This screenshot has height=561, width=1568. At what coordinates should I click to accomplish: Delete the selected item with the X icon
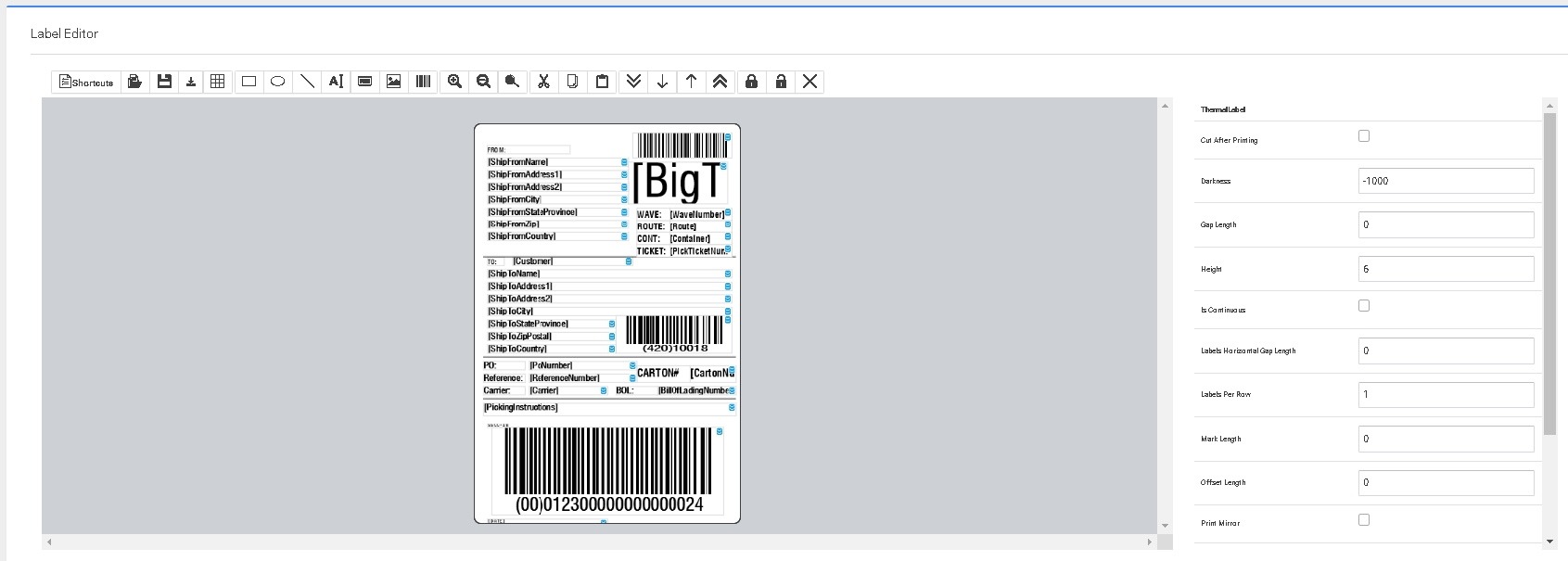click(809, 82)
